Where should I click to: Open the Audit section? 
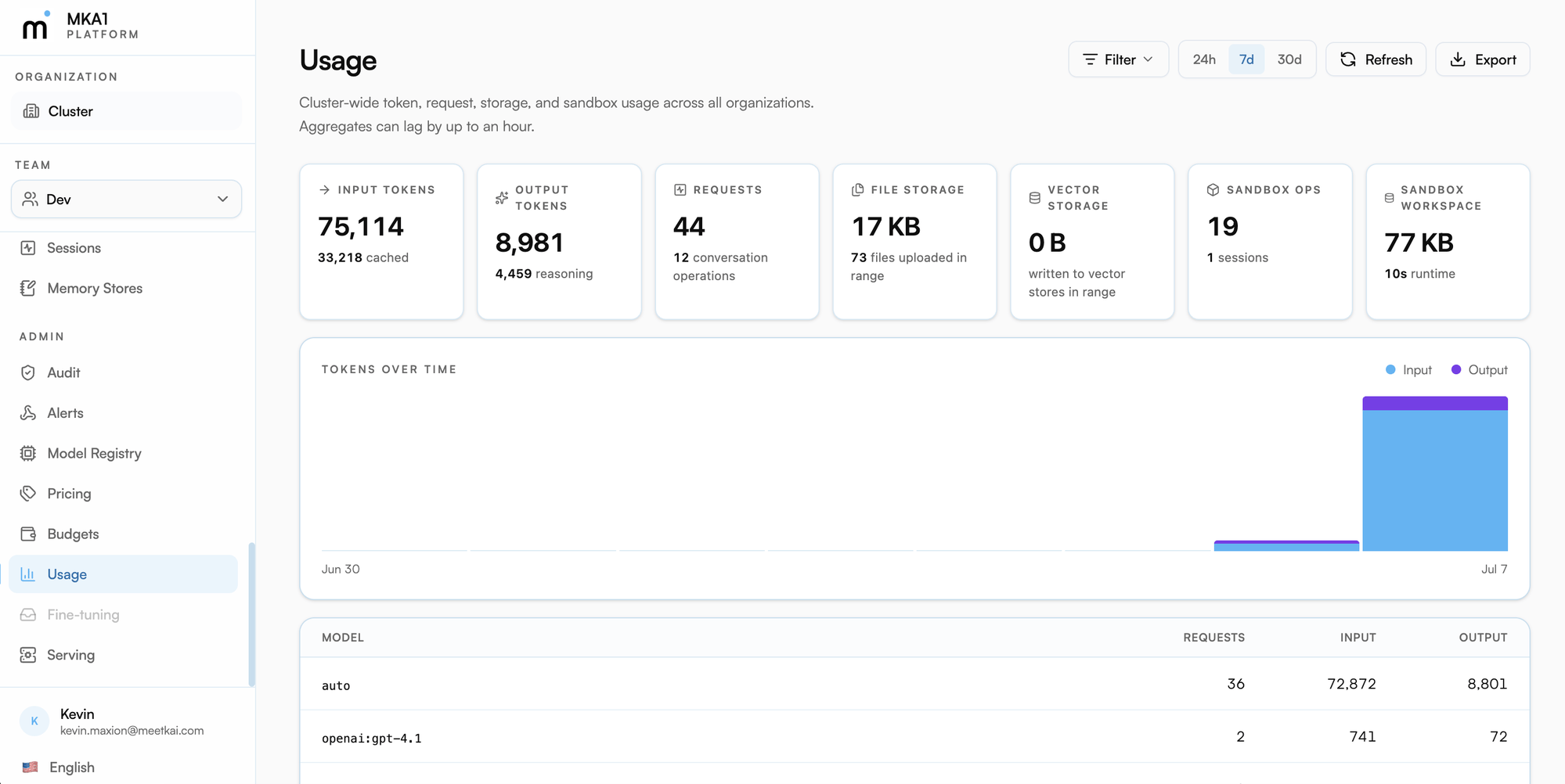(x=124, y=372)
